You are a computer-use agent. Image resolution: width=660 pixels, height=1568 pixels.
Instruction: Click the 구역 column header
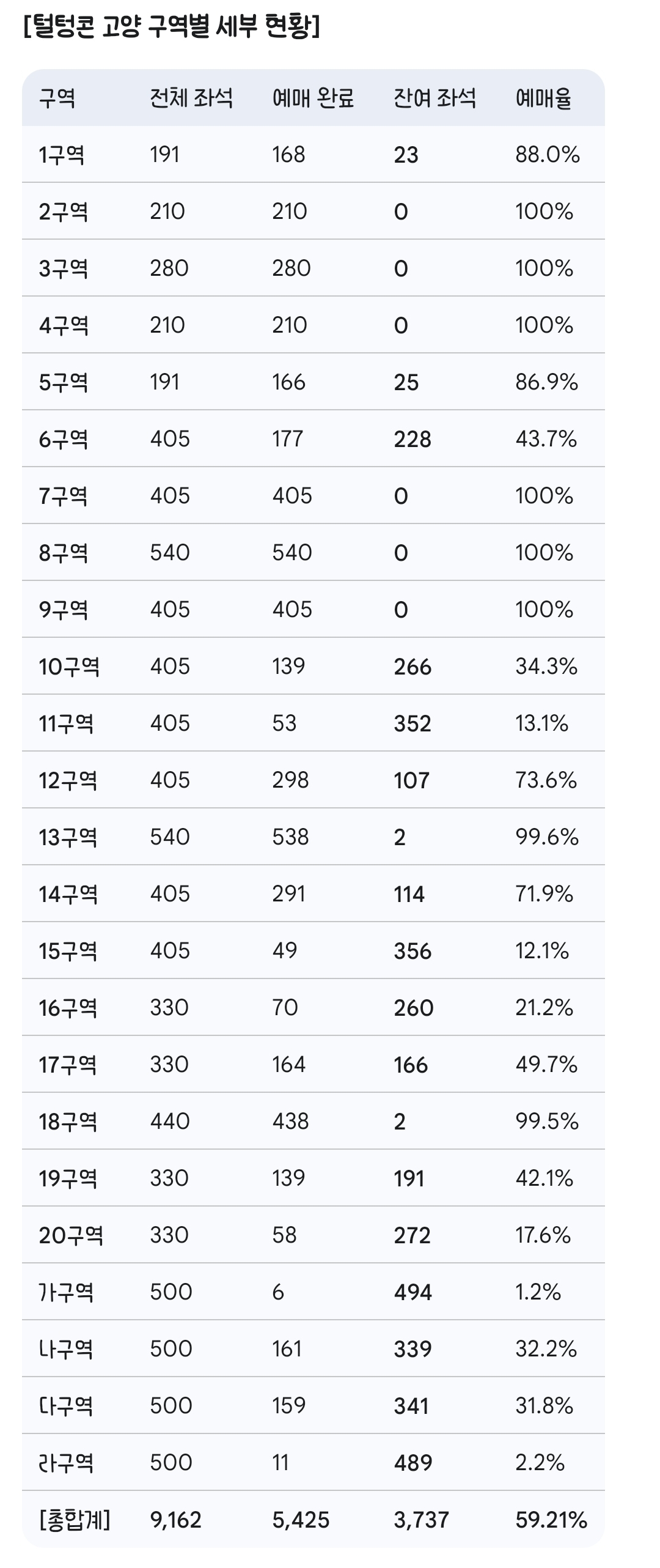(57, 98)
